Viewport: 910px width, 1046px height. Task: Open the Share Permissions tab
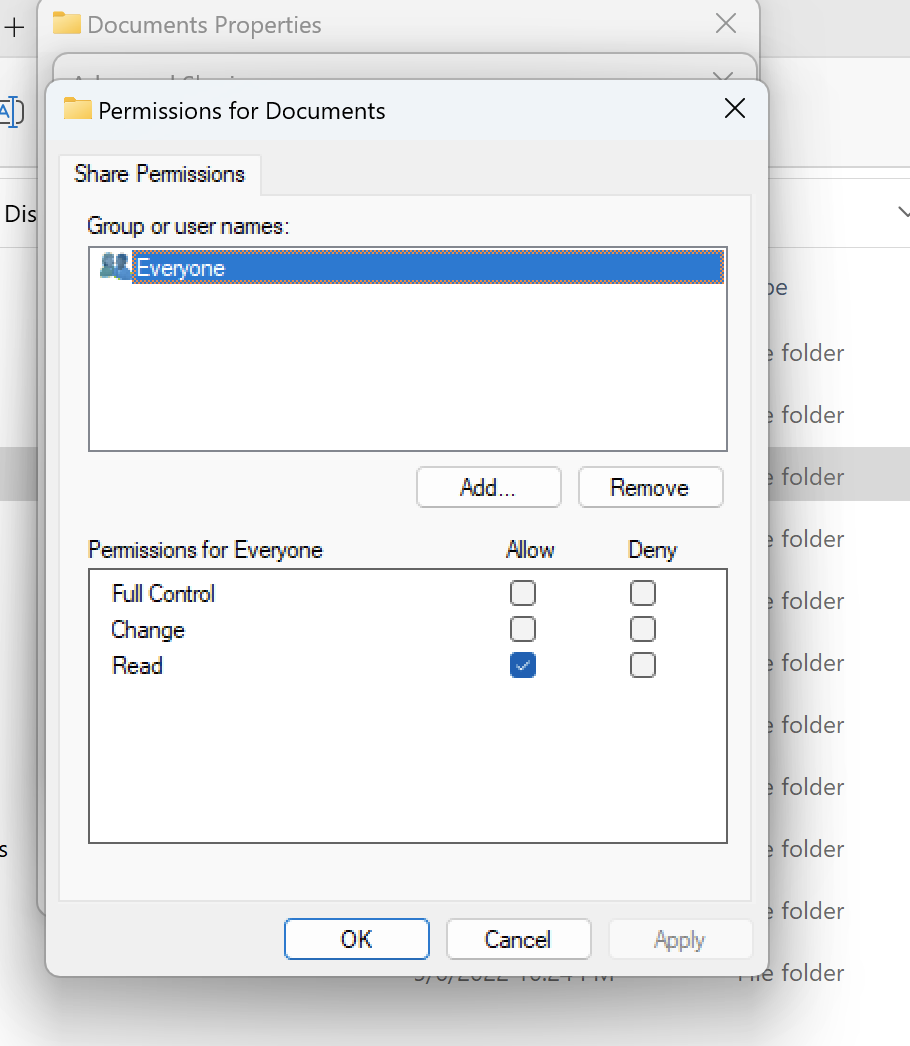pyautogui.click(x=159, y=174)
